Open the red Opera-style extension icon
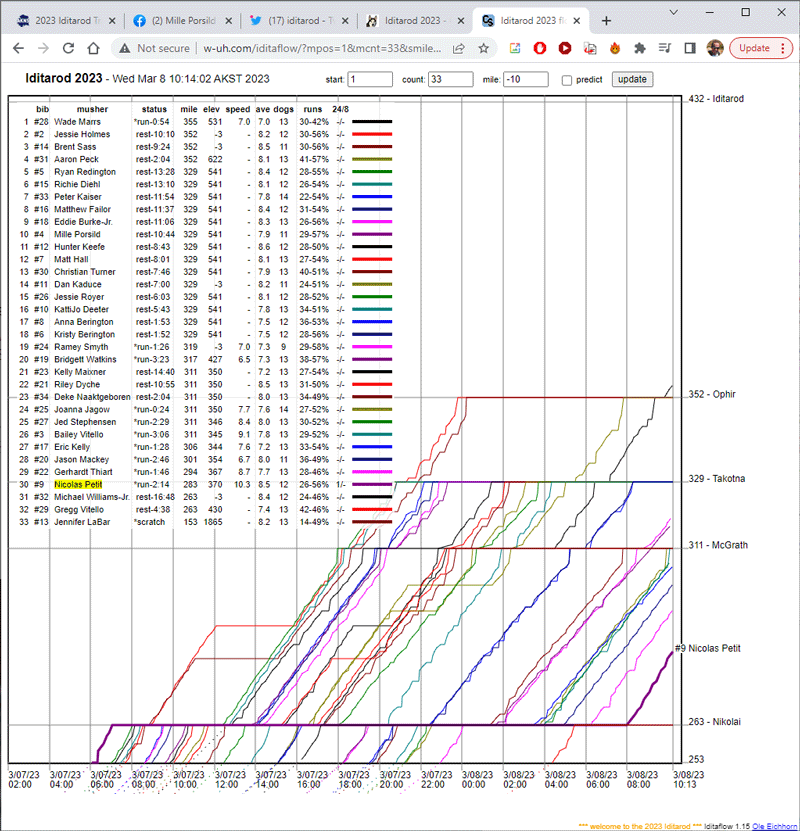800x831 pixels. pos(540,48)
